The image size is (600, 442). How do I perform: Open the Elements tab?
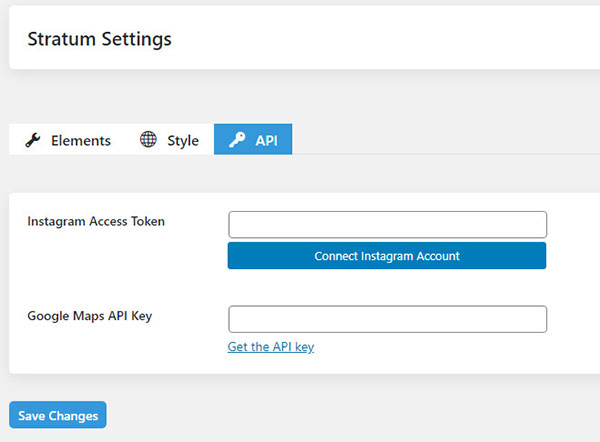point(67,140)
